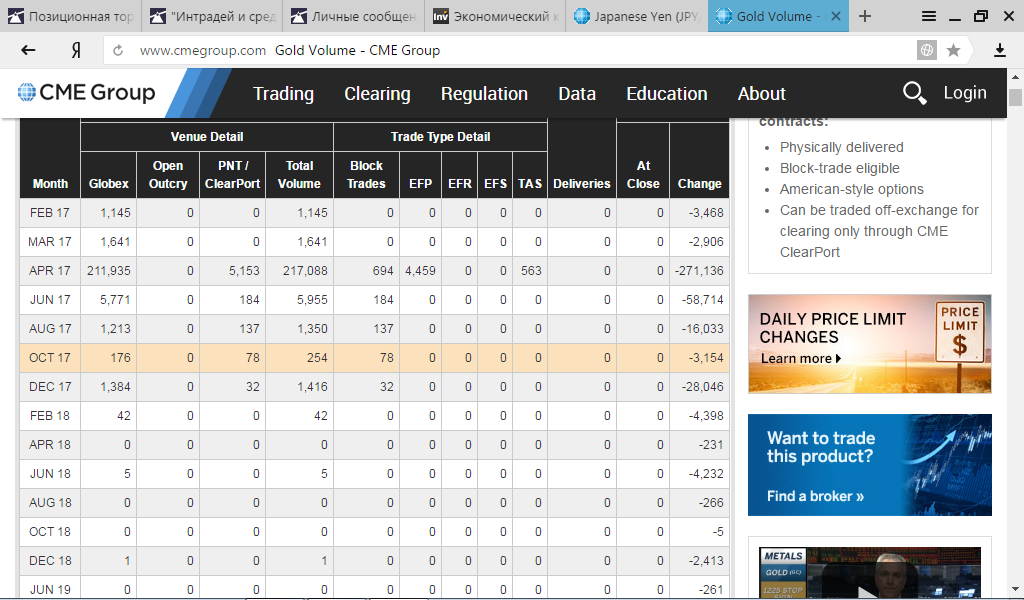Switch to the Japanese Yen tab
This screenshot has height=600, width=1024.
(x=637, y=16)
